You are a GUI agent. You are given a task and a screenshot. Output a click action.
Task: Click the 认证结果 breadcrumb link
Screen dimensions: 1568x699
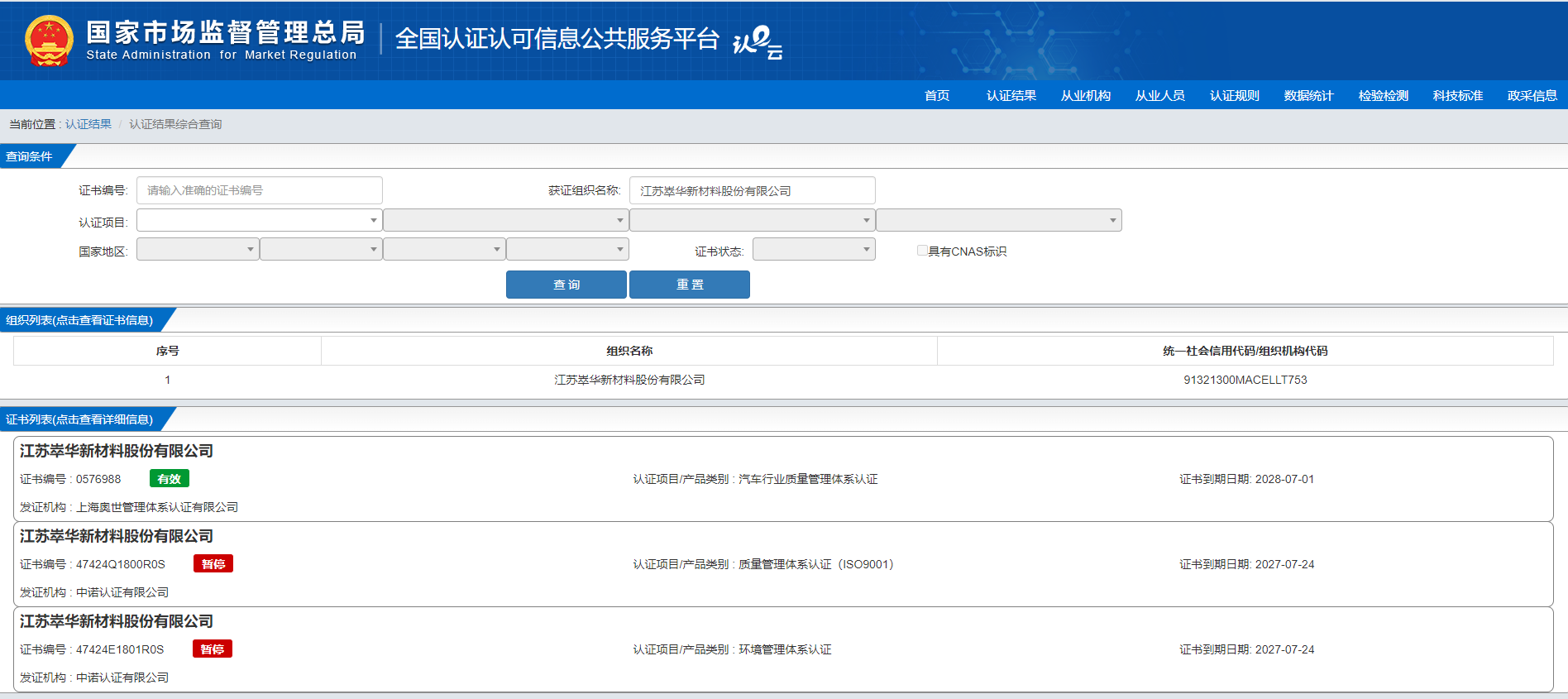pyautogui.click(x=88, y=124)
